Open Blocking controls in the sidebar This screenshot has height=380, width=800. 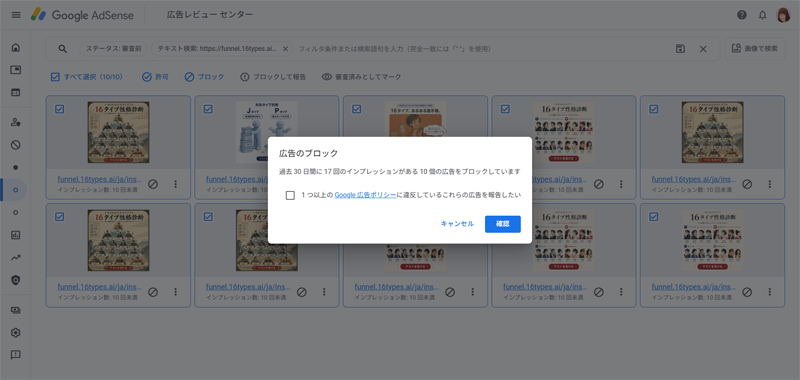16,145
